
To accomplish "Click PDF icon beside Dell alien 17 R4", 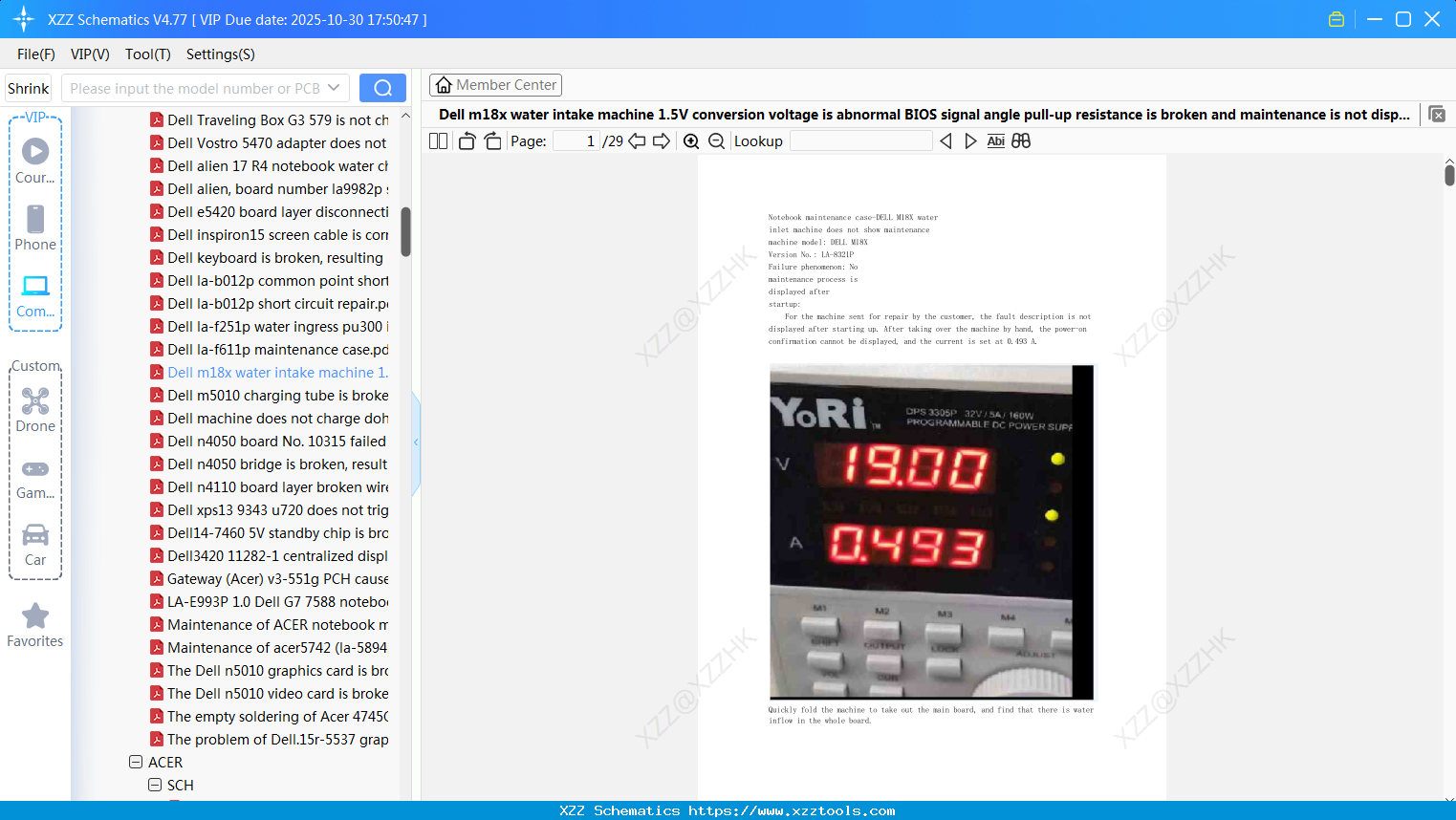I will [x=157, y=166].
